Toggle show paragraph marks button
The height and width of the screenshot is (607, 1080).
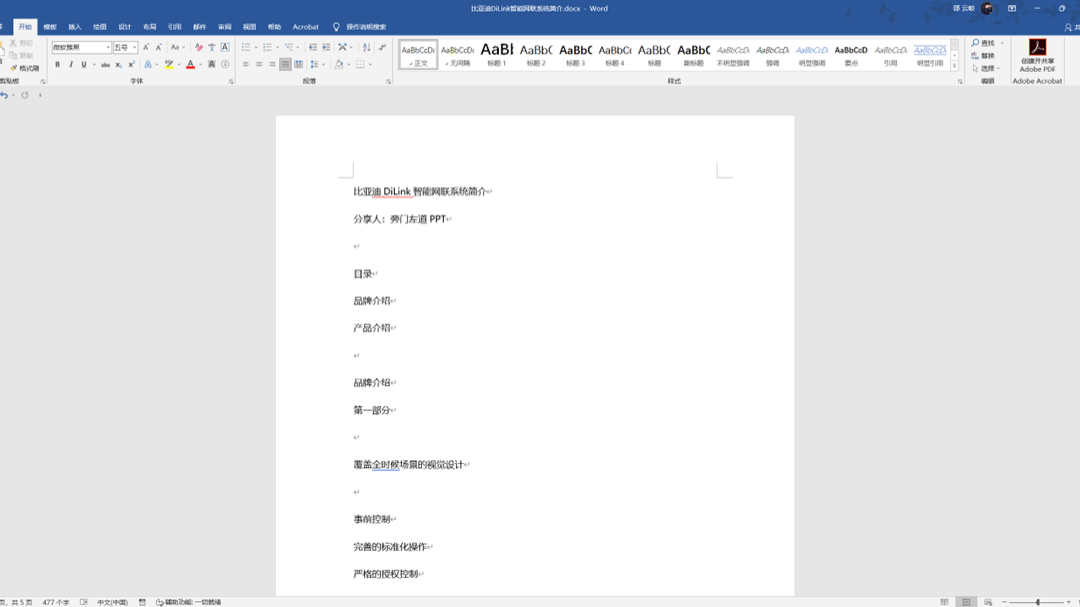[381, 47]
